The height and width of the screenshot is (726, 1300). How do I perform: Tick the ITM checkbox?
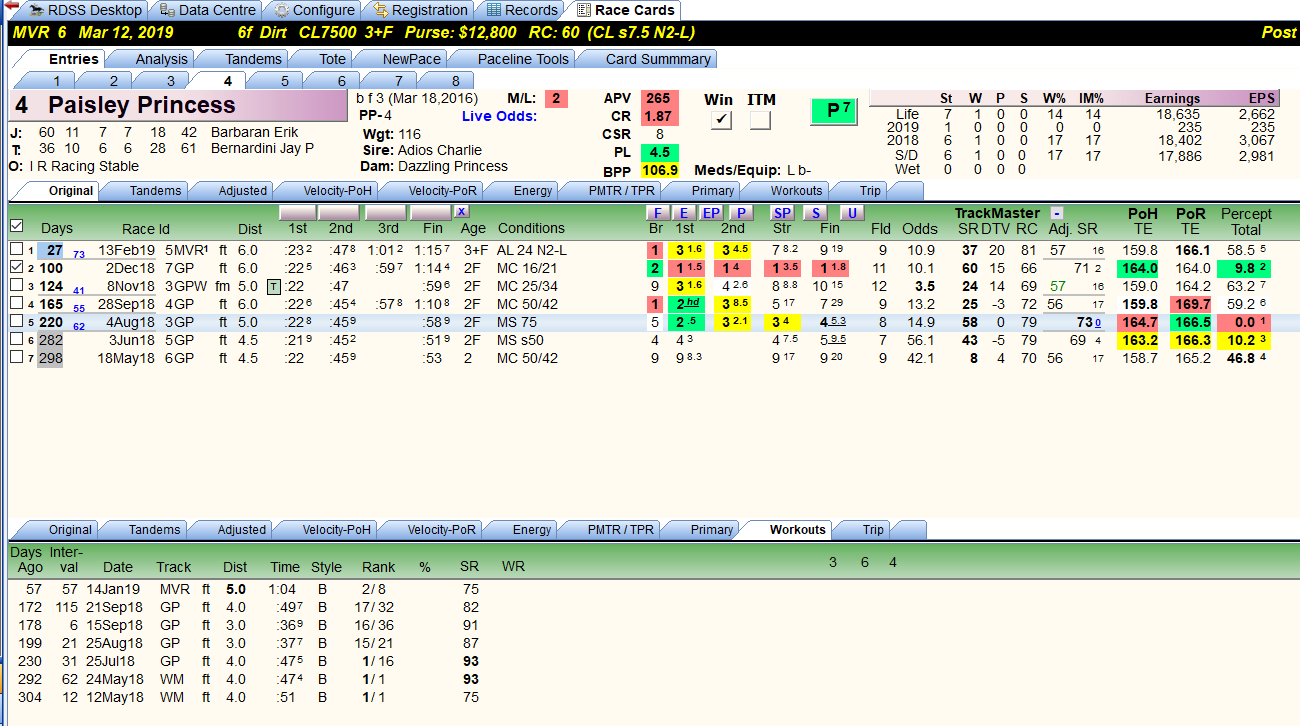761,120
